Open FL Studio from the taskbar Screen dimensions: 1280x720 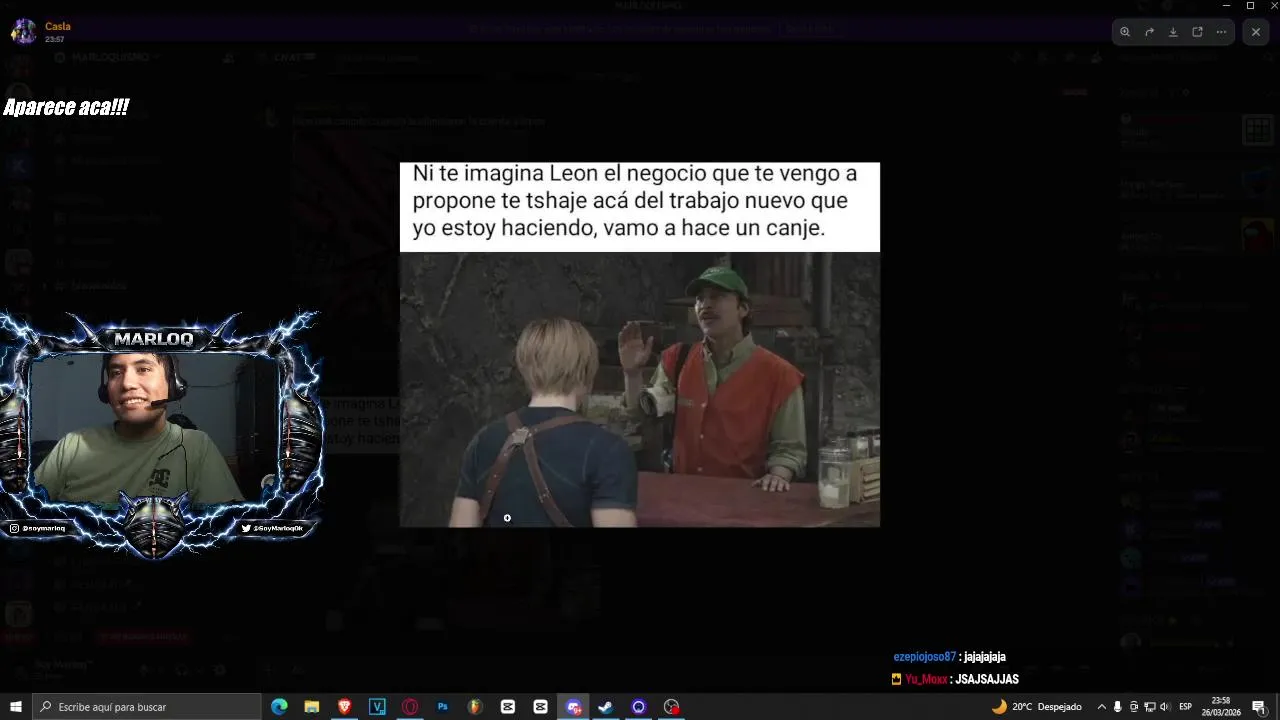(475, 707)
